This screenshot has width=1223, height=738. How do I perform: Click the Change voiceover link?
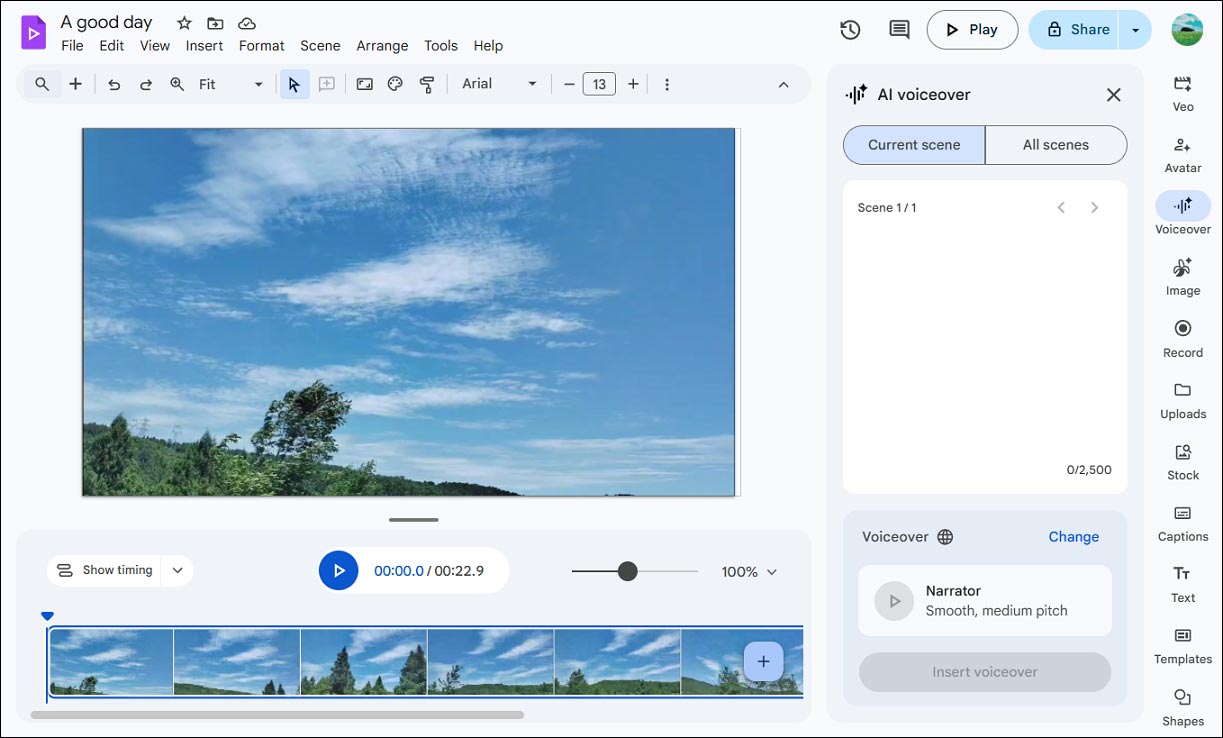point(1073,537)
